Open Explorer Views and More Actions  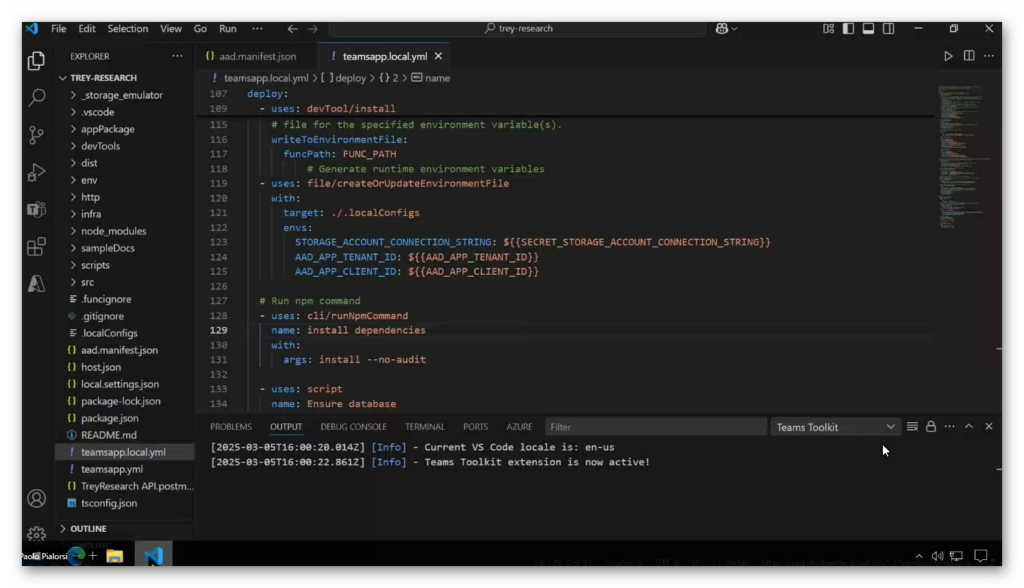[x=177, y=56]
